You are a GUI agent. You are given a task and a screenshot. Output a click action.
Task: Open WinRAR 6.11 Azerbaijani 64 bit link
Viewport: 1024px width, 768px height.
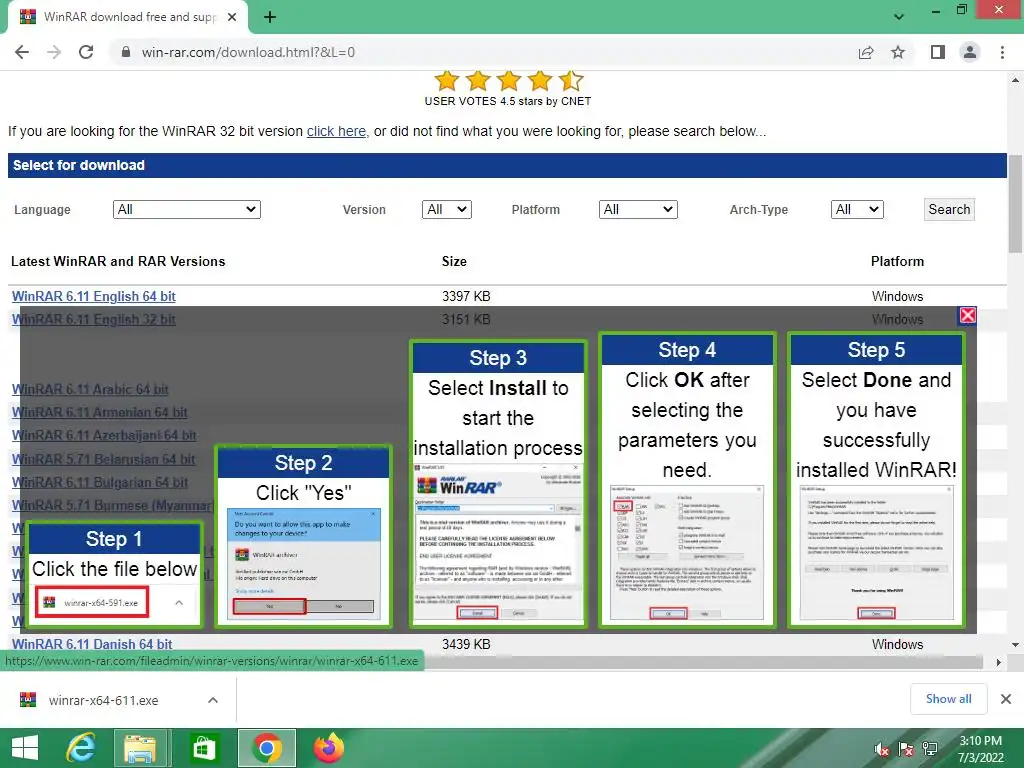click(x=104, y=436)
